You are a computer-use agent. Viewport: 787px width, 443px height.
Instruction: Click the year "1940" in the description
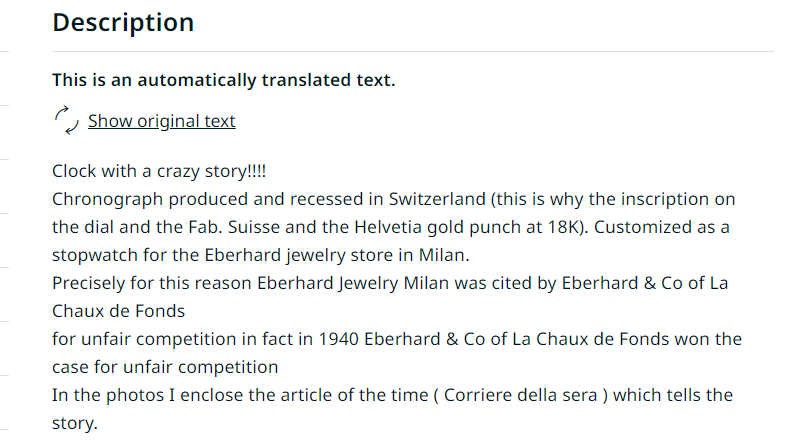coord(340,339)
